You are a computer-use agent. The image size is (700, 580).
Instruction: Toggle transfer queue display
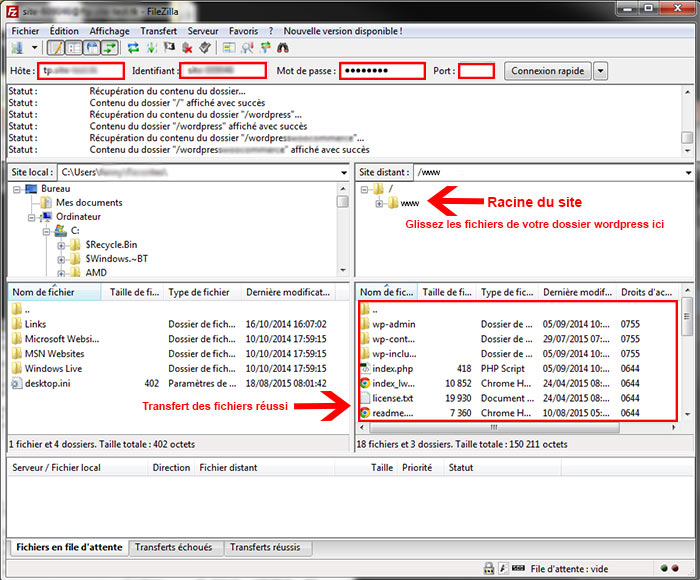click(x=109, y=47)
